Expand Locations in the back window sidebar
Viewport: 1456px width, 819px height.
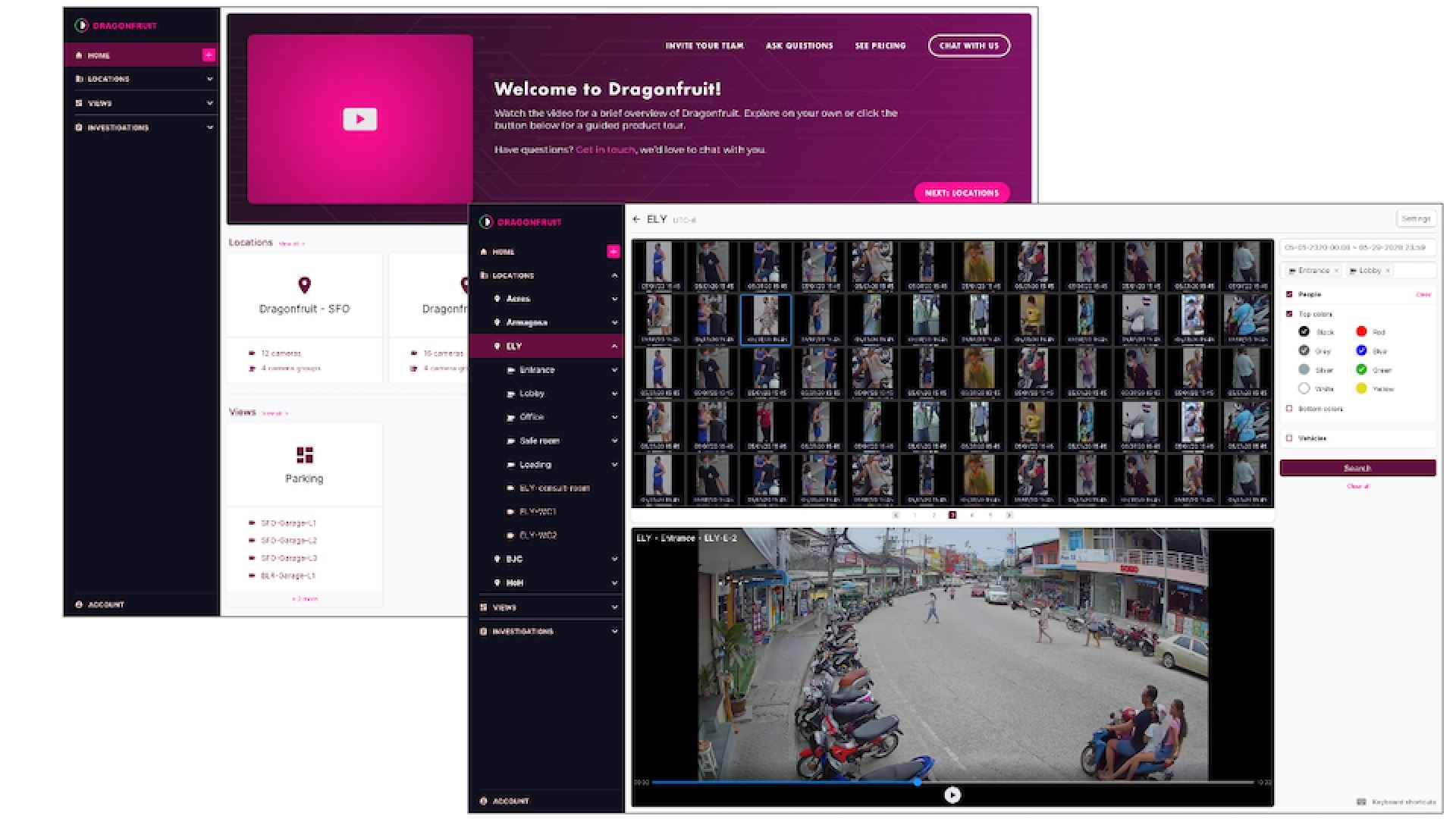tap(210, 79)
